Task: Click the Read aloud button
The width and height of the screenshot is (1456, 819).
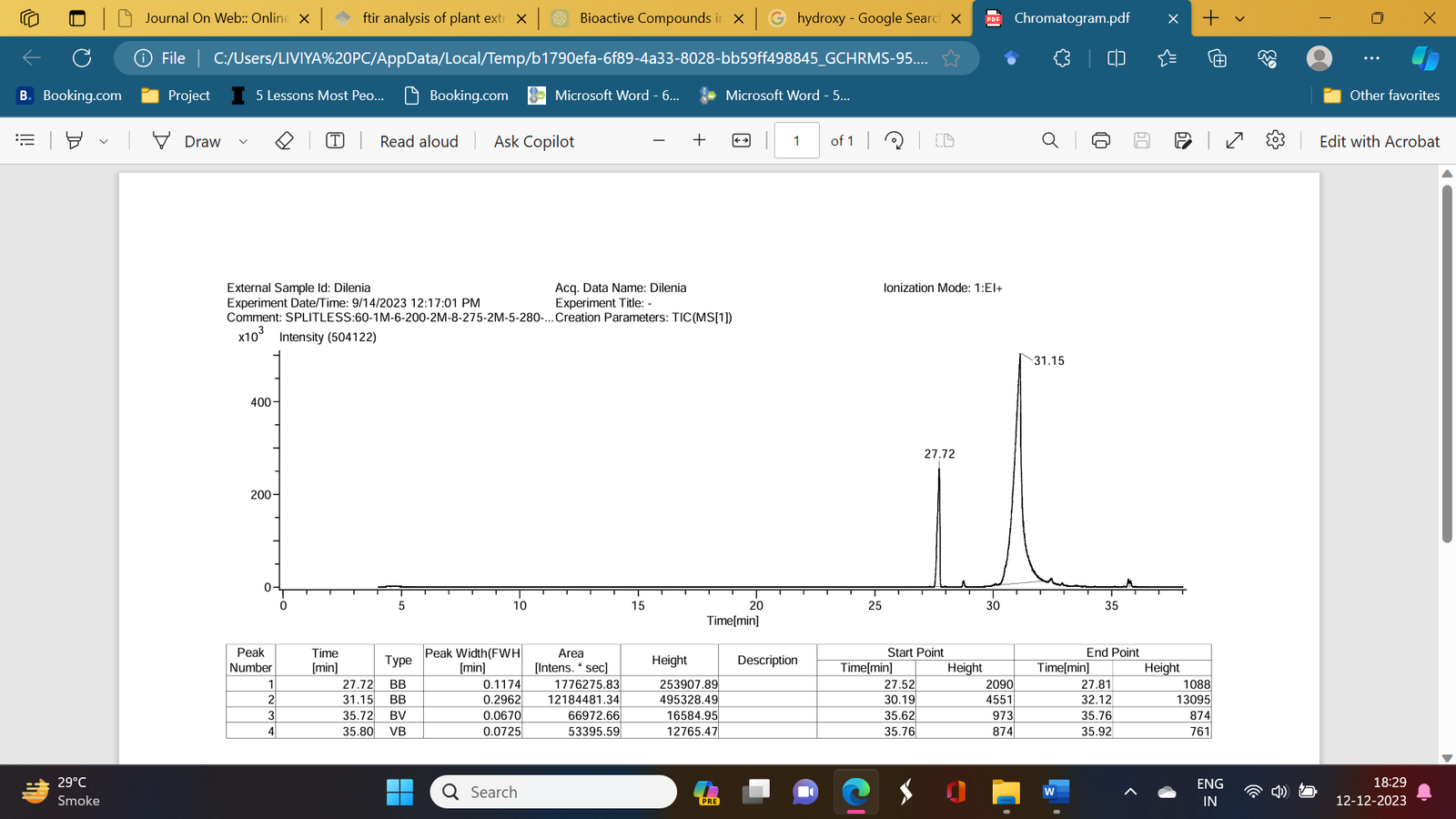Action: pos(419,141)
